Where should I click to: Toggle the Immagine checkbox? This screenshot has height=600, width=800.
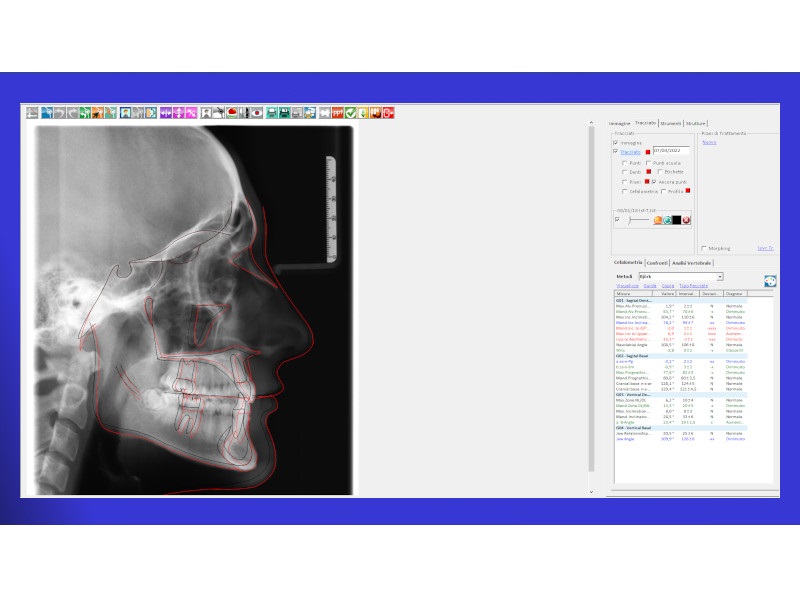[616, 143]
